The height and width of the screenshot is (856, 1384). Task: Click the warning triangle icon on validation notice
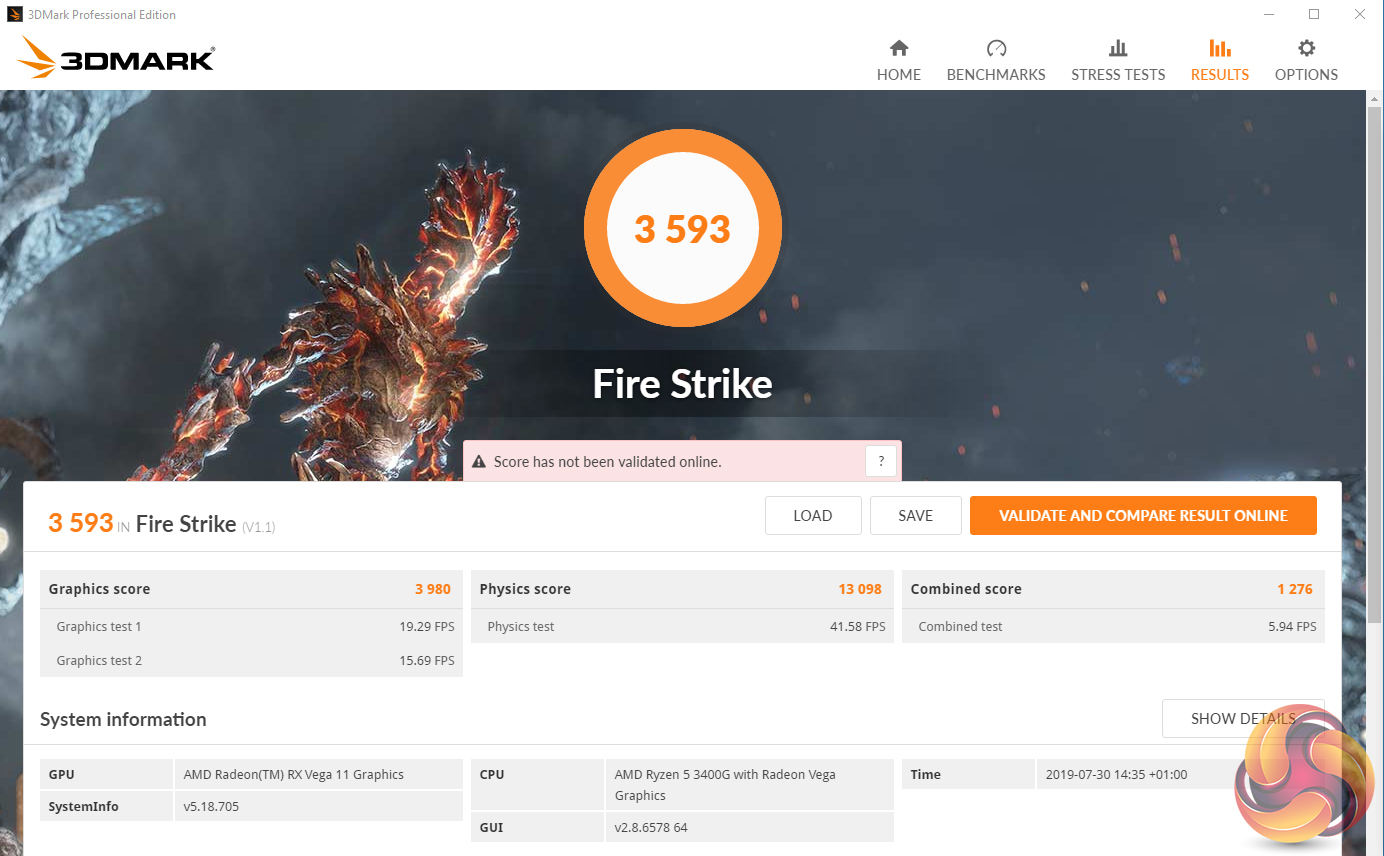(x=479, y=462)
